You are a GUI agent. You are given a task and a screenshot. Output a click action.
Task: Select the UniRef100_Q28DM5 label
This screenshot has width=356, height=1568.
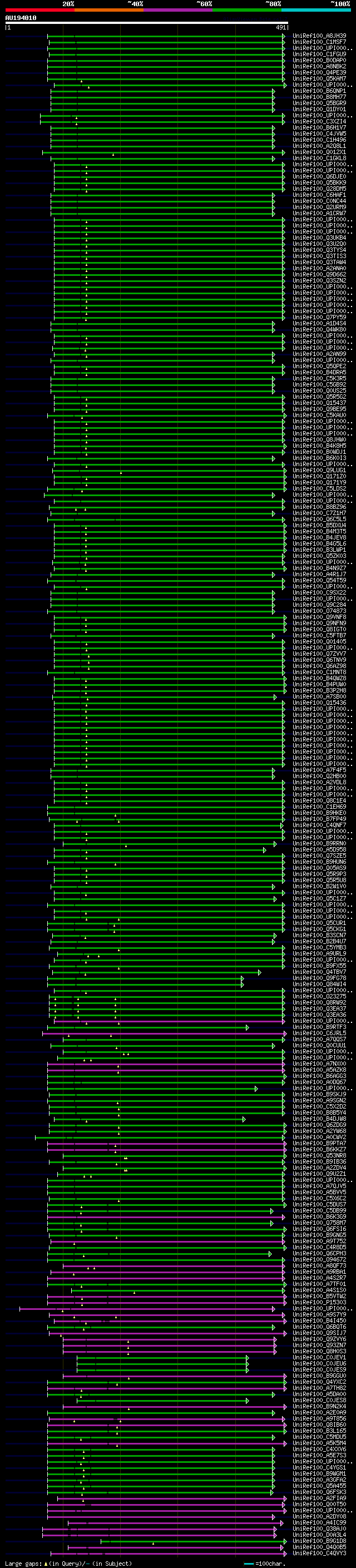point(319,189)
